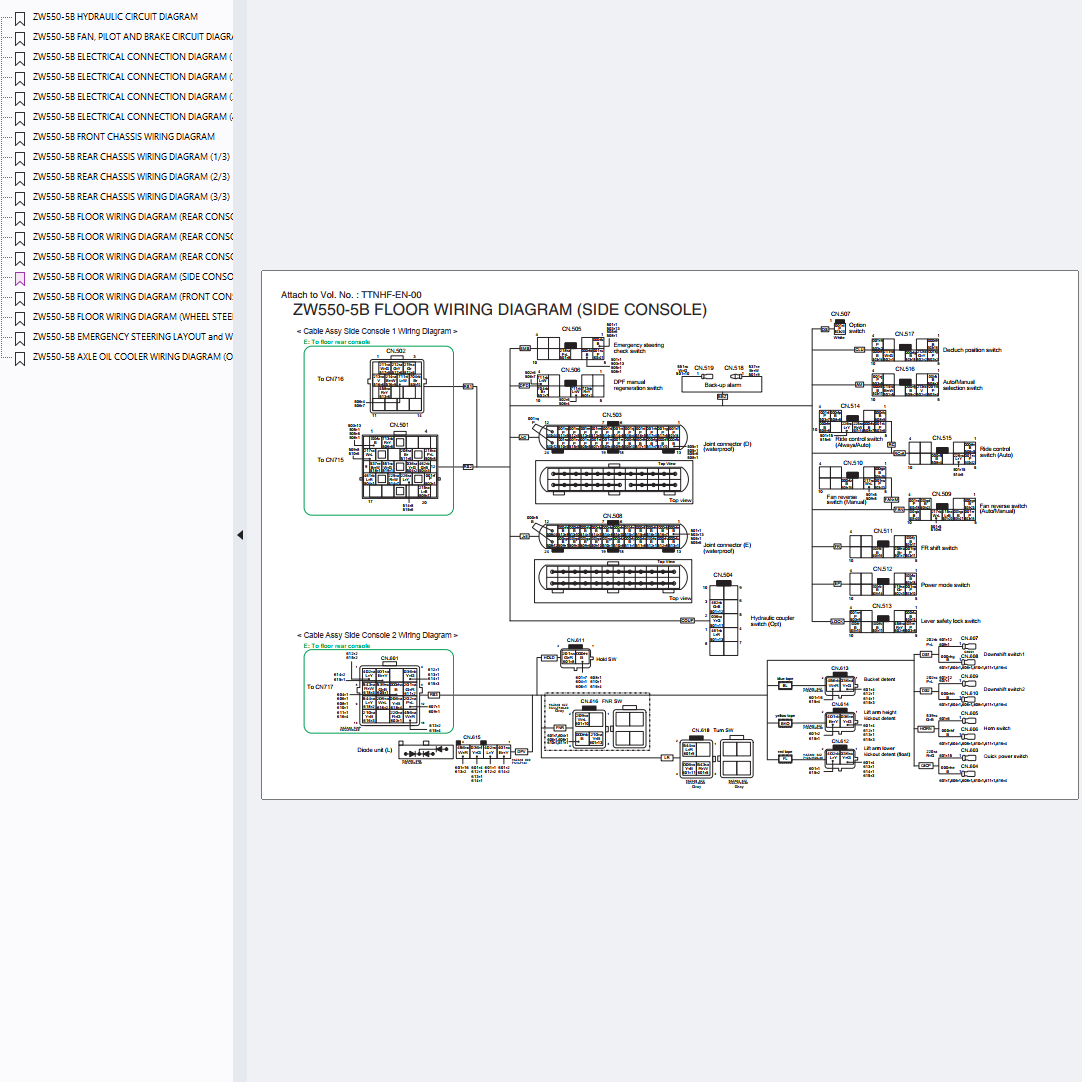Click 'Diode unit (L)' label
Image resolution: width=1082 pixels, height=1082 pixels.
374,750
